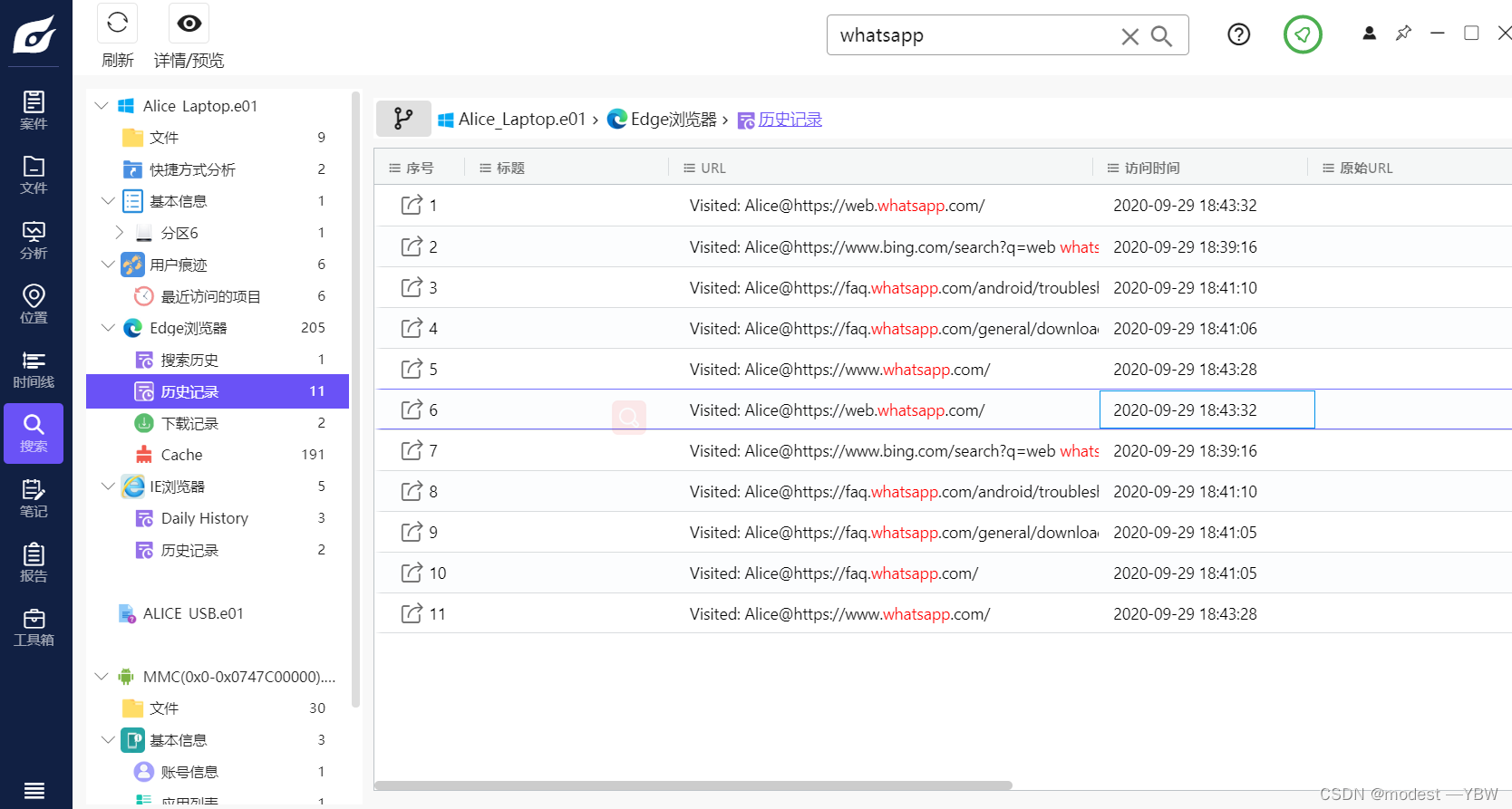
Task: Open the Toolbox (工具箱) sidebar section
Action: (34, 627)
